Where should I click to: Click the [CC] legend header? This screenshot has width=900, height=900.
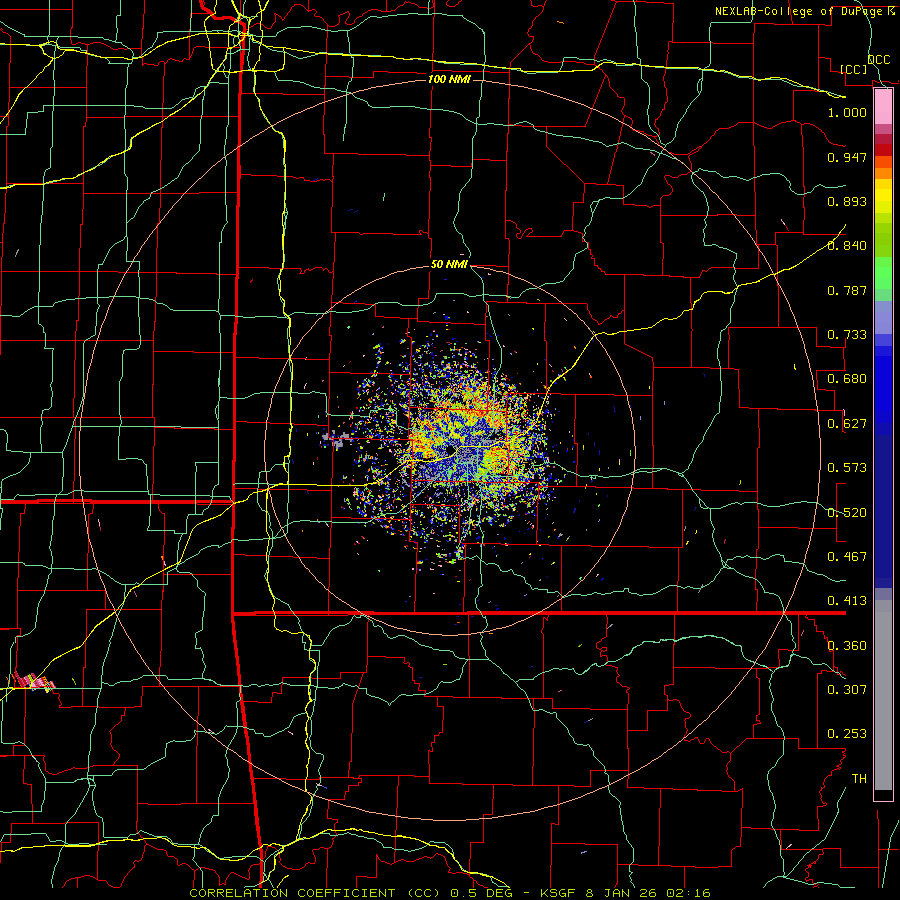tap(854, 69)
